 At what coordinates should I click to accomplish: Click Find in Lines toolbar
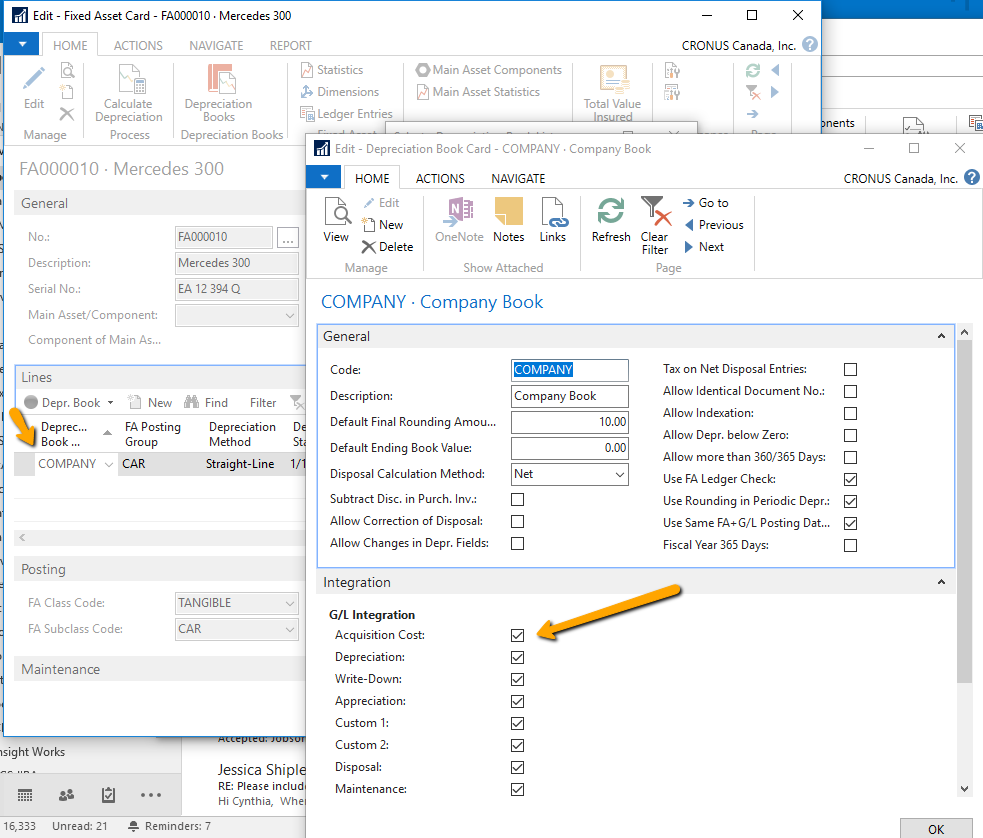(206, 402)
